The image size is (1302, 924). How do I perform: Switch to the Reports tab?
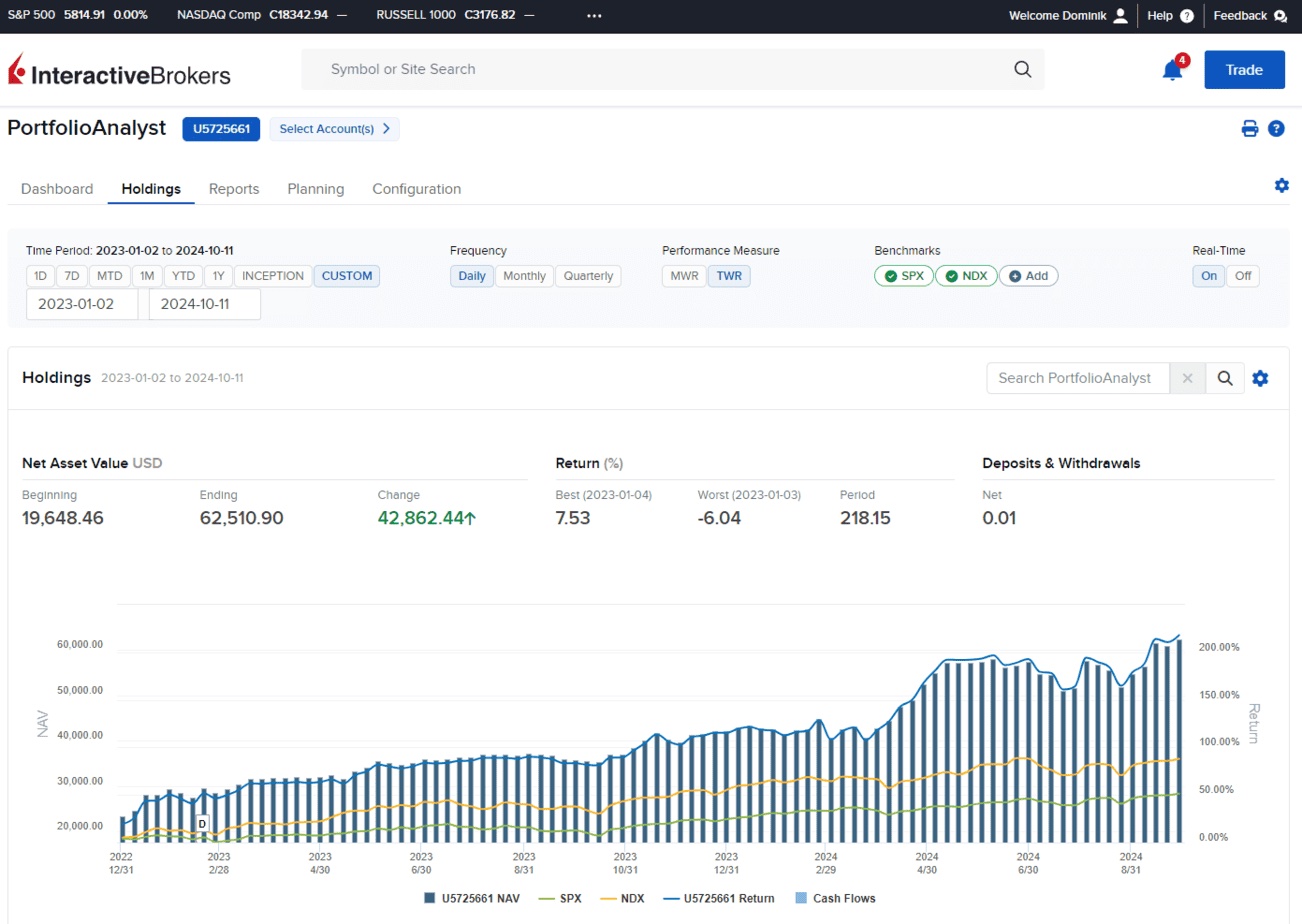(x=234, y=189)
